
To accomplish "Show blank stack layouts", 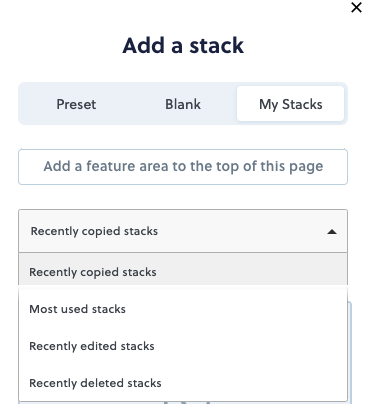I will click(183, 104).
